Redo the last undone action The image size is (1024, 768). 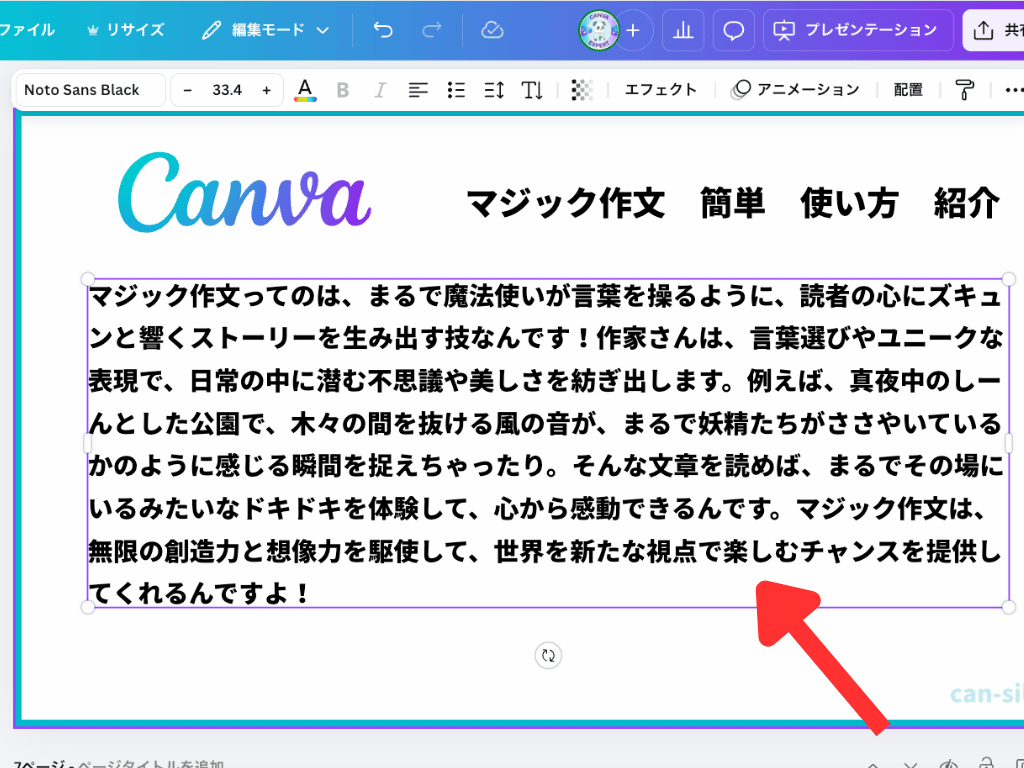coord(432,30)
